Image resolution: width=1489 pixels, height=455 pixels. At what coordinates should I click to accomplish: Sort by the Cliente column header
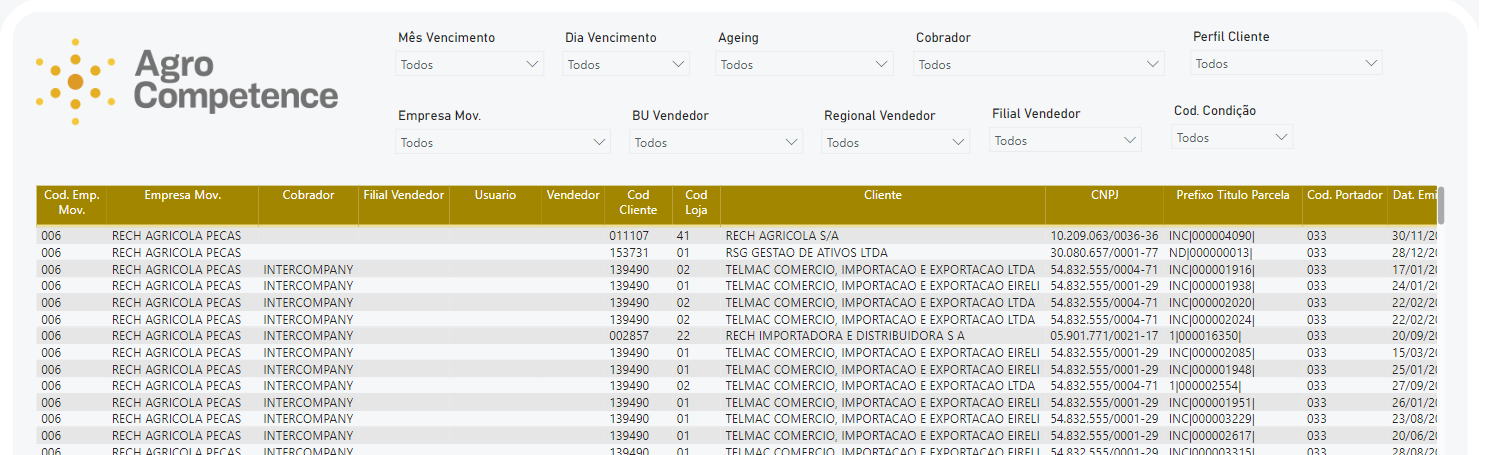883,196
